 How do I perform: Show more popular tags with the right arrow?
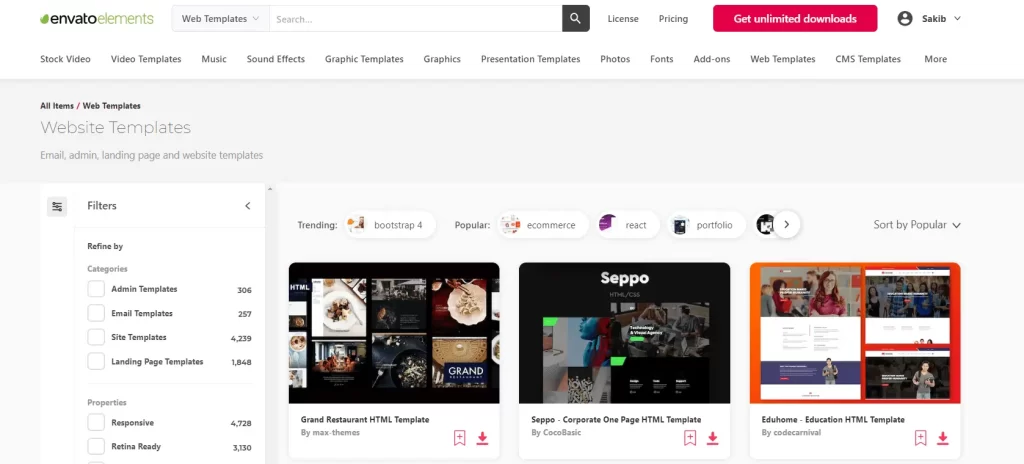click(787, 225)
